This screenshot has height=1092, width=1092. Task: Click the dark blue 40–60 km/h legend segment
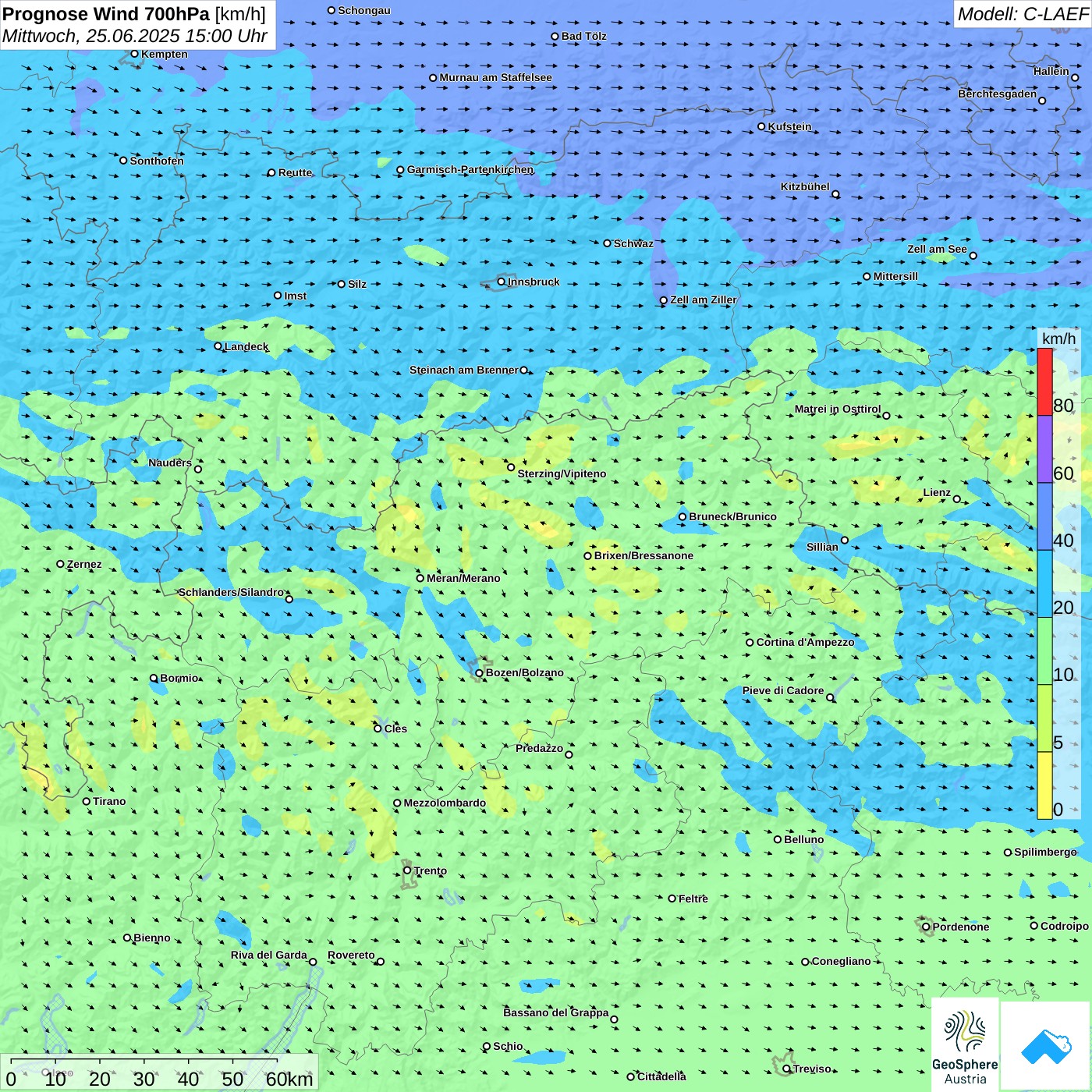pos(1044,516)
